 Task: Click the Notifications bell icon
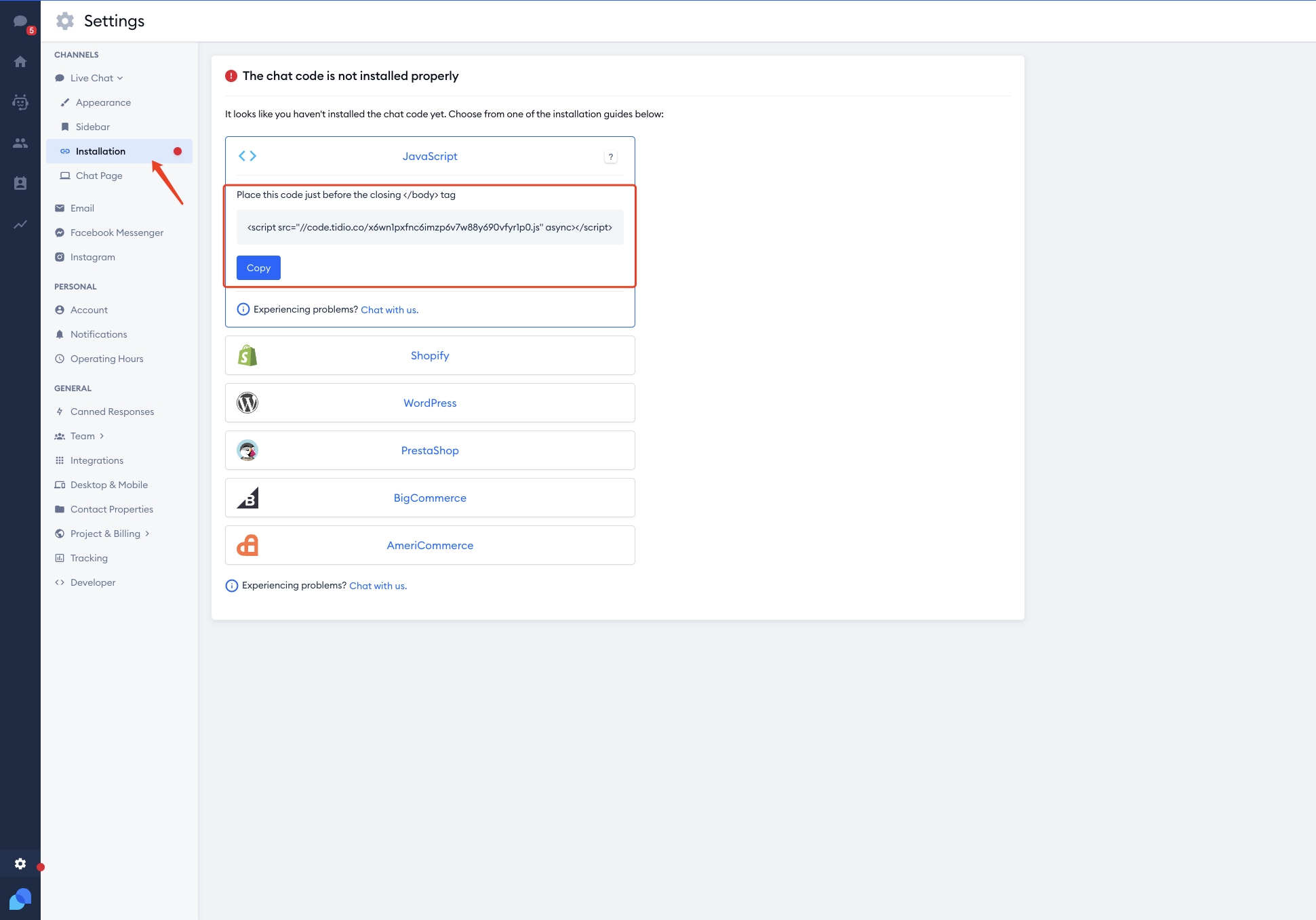[60, 334]
